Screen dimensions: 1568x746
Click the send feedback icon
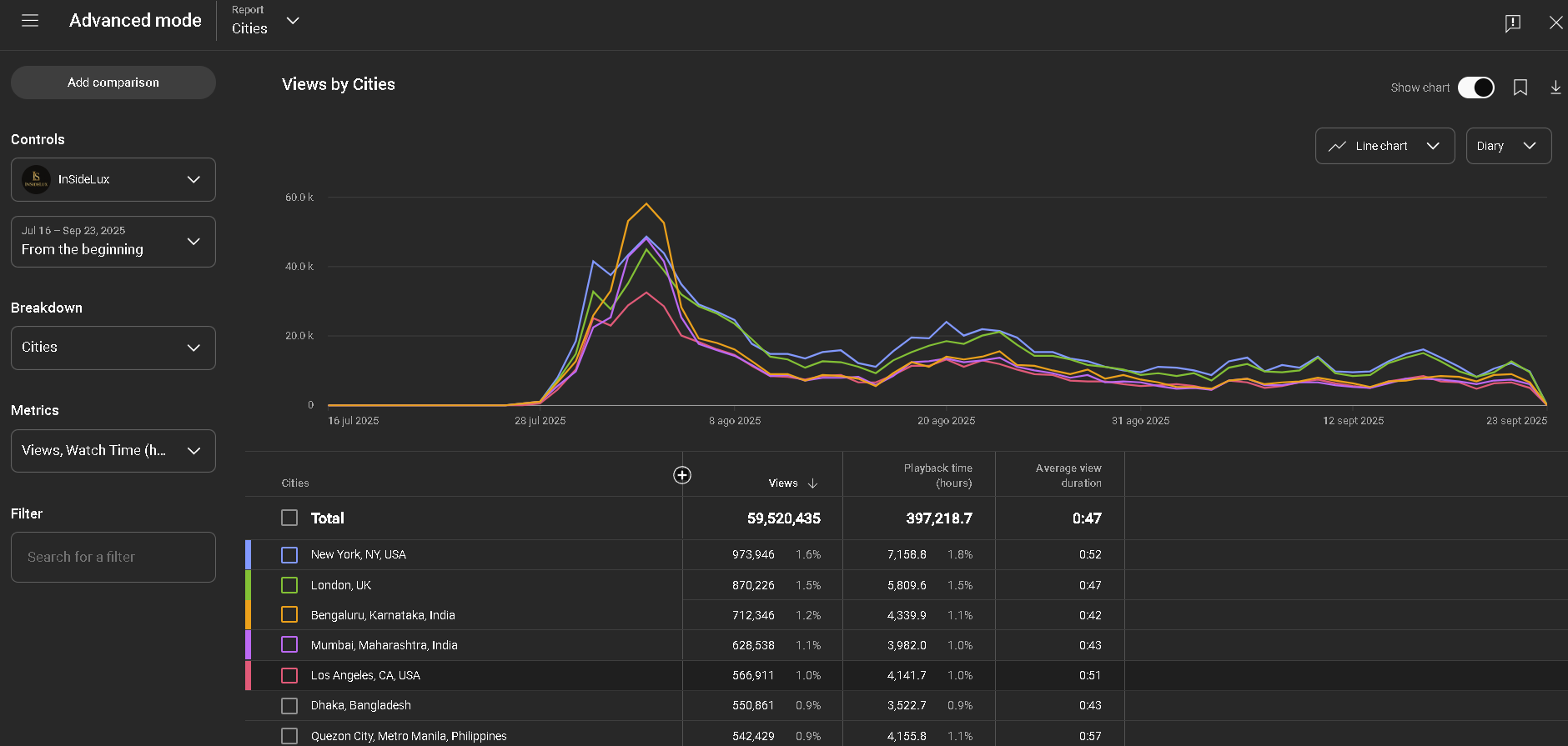point(1512,23)
